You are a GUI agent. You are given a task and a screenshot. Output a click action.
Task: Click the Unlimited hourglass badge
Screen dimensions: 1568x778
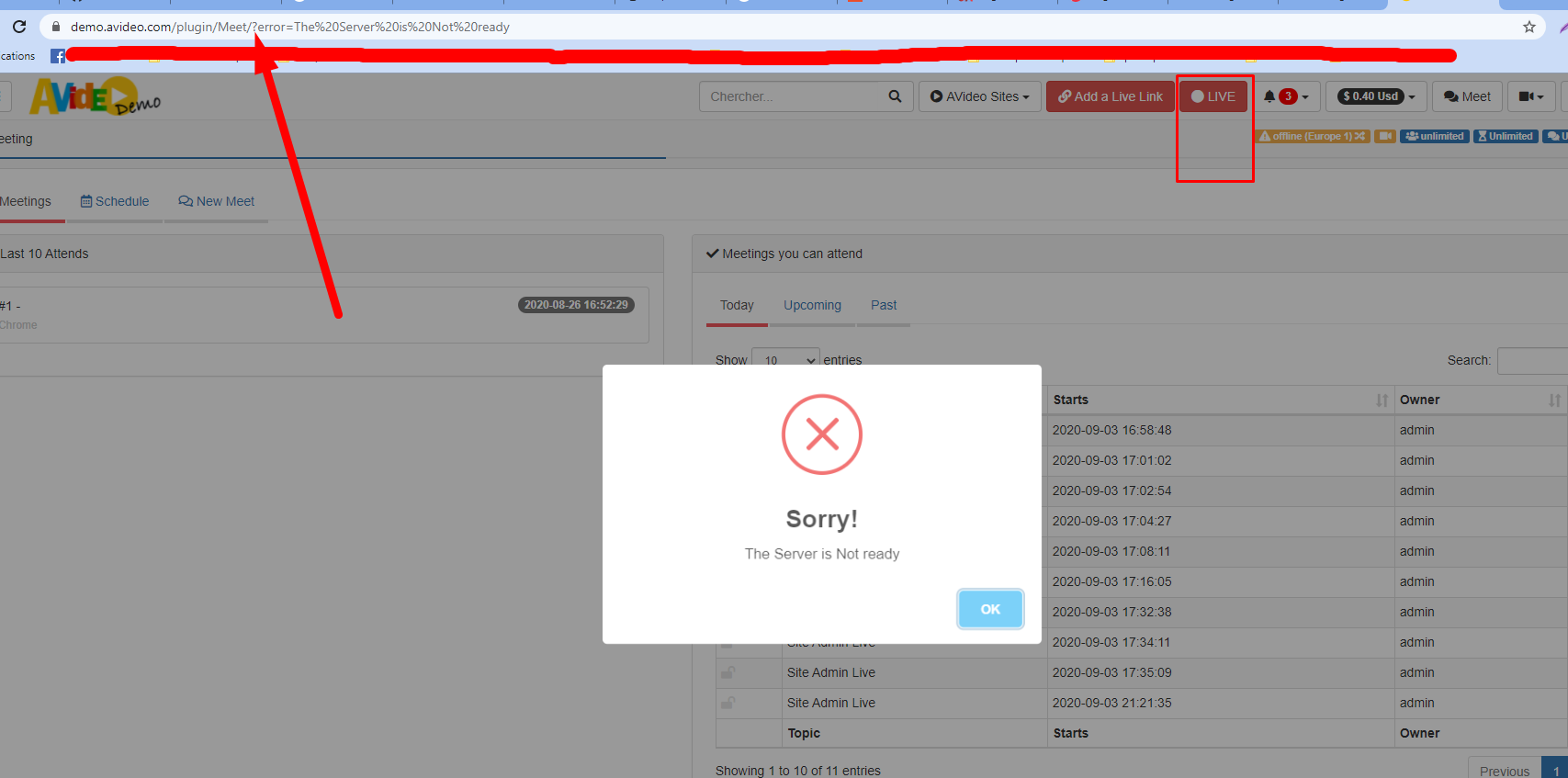[1506, 136]
